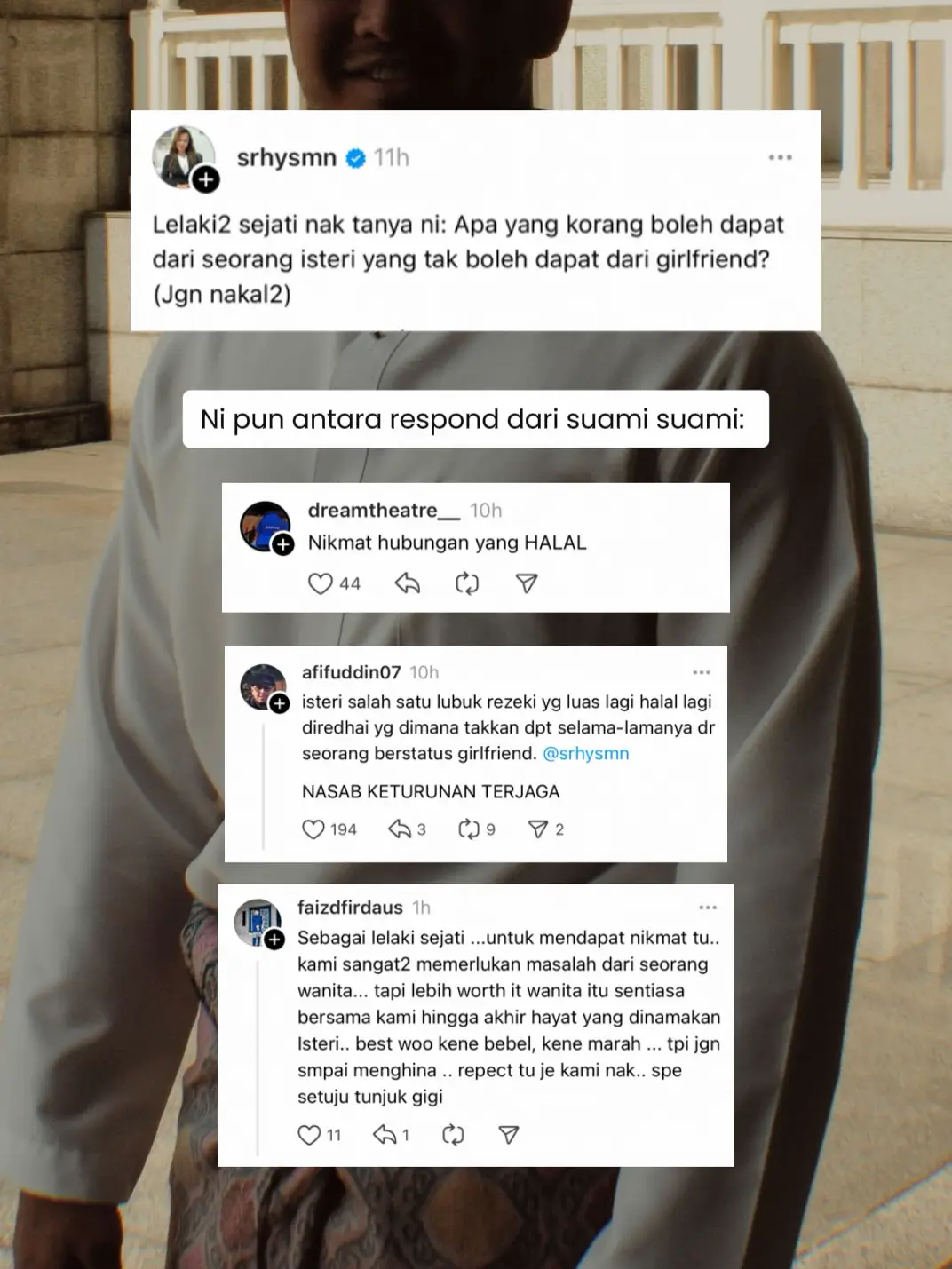The width and height of the screenshot is (952, 1269).
Task: Repost afifuddin07's comment
Action: click(469, 829)
